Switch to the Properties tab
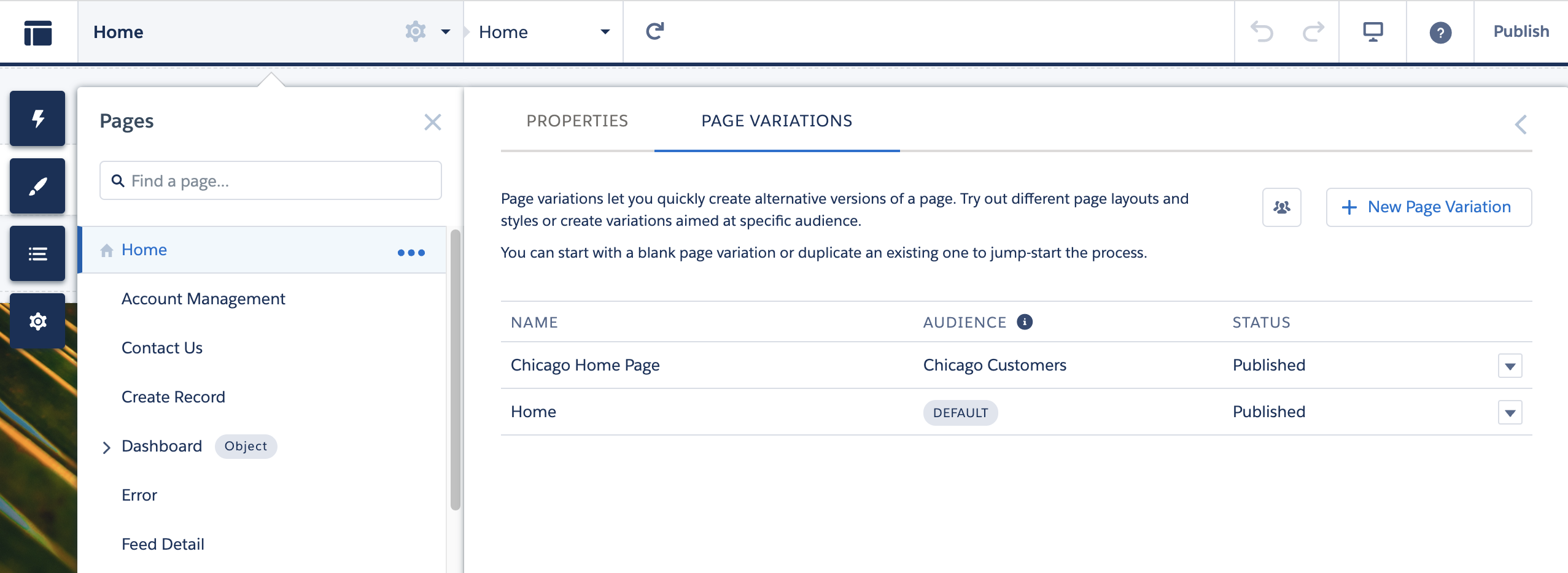 (577, 121)
